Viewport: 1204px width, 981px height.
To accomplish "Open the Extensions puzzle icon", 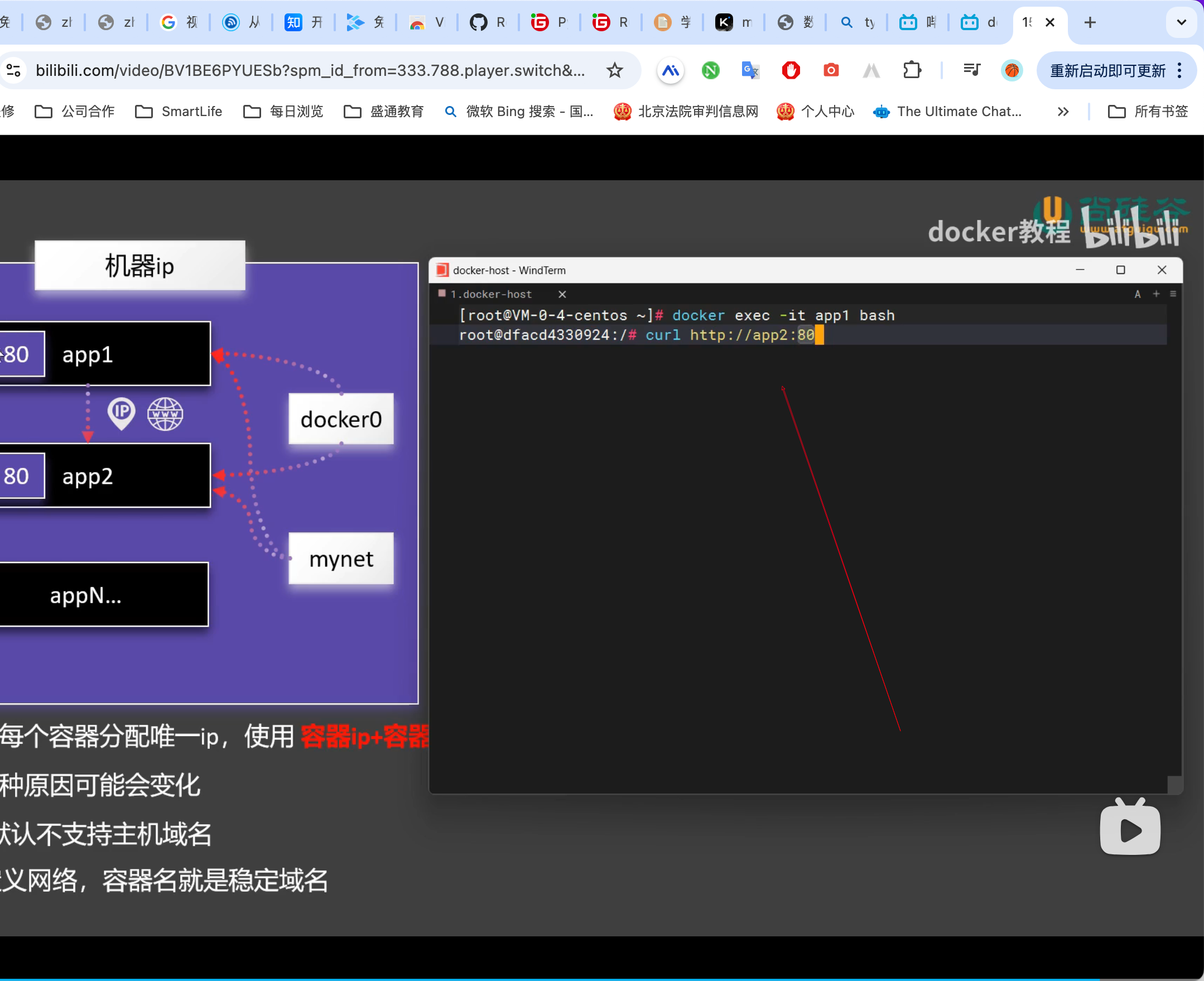I will pyautogui.click(x=911, y=71).
